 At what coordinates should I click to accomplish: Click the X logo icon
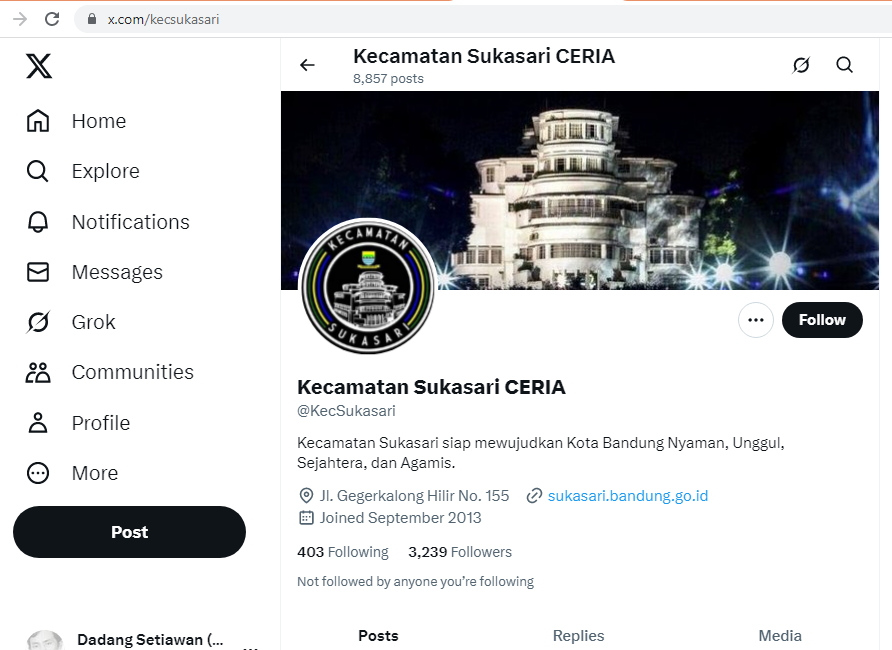(x=39, y=66)
